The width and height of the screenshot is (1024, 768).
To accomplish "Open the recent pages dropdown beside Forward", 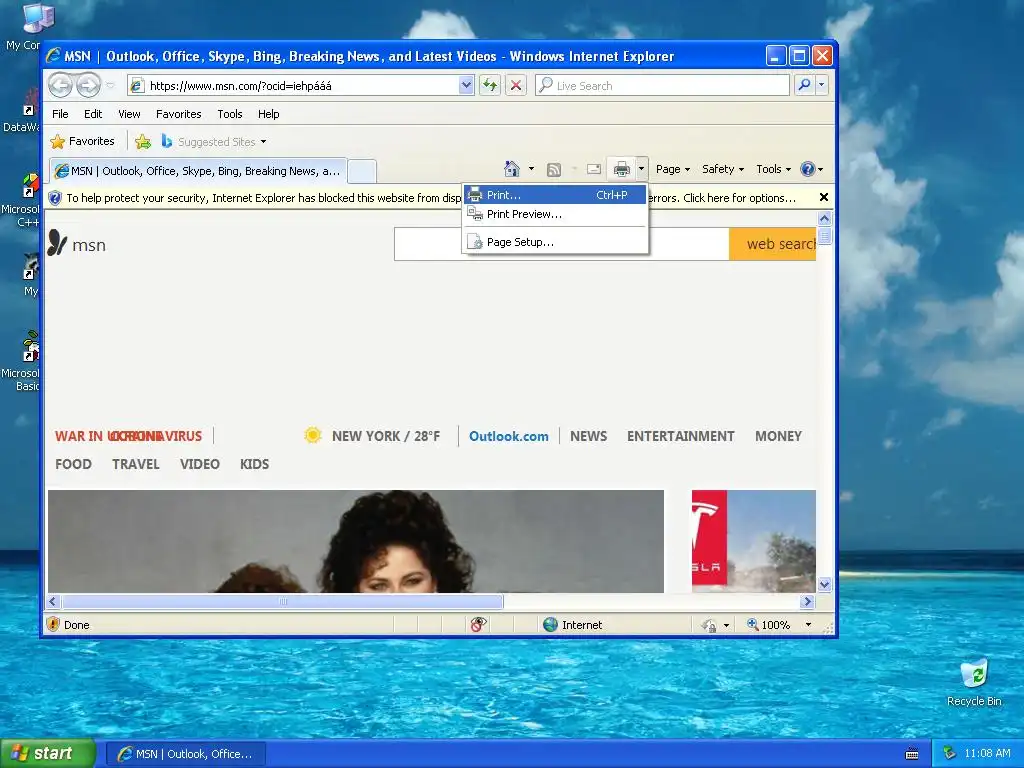I will [x=110, y=86].
